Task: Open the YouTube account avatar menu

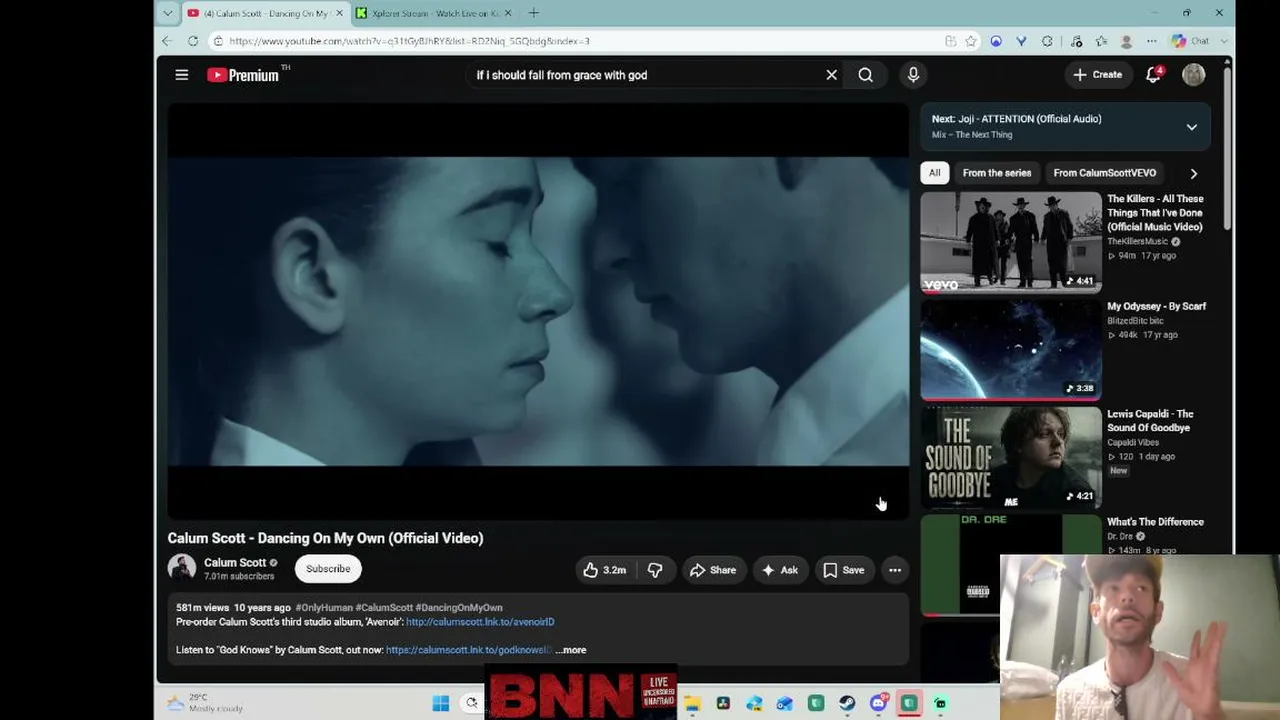Action: pyautogui.click(x=1193, y=75)
